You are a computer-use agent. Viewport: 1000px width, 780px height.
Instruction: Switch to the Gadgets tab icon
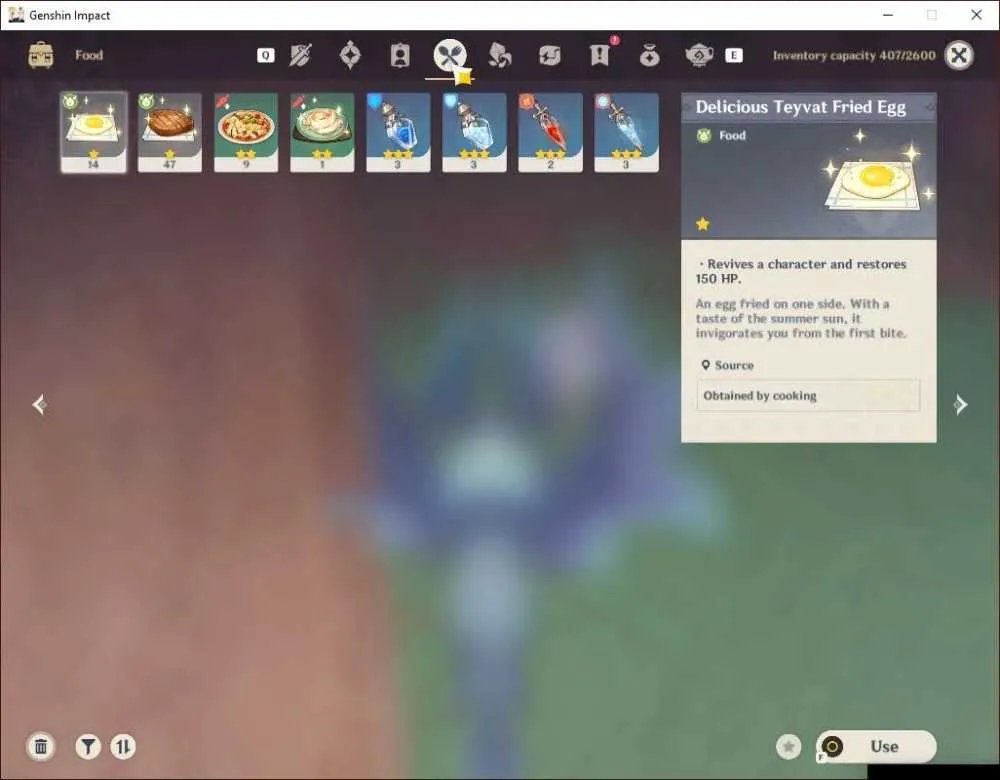[549, 55]
